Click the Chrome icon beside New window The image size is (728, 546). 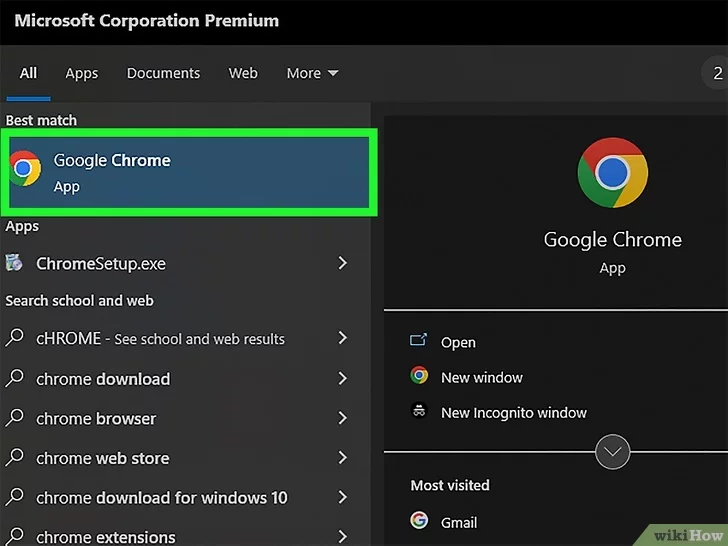419,375
